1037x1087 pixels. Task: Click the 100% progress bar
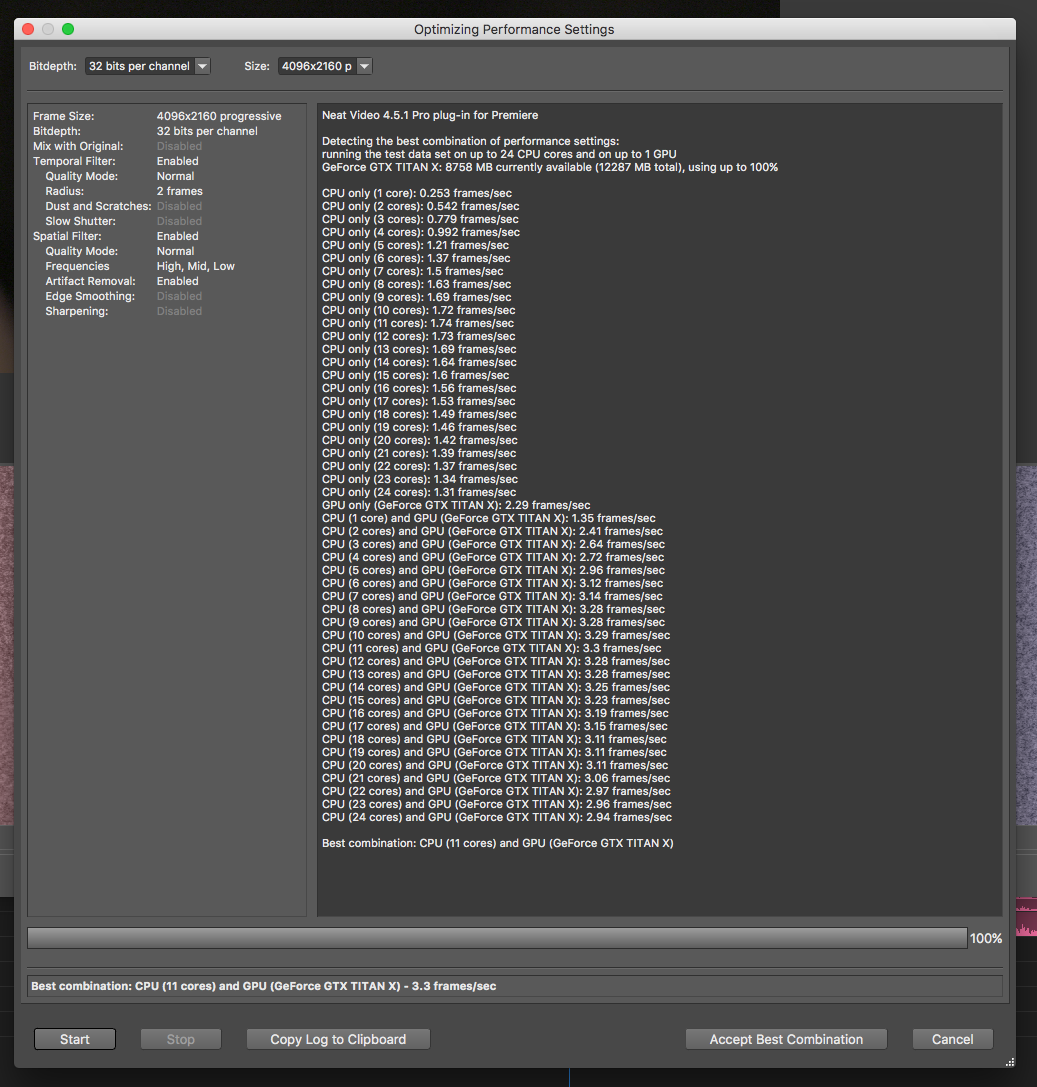pos(497,938)
